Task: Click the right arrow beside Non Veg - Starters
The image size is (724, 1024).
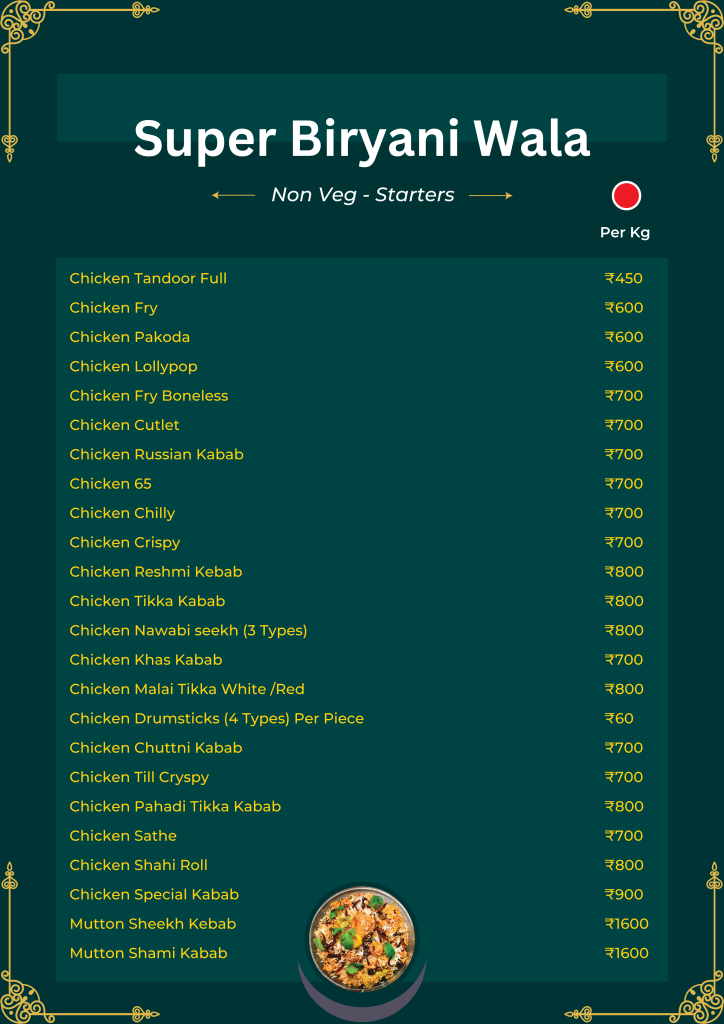Action: pos(490,196)
